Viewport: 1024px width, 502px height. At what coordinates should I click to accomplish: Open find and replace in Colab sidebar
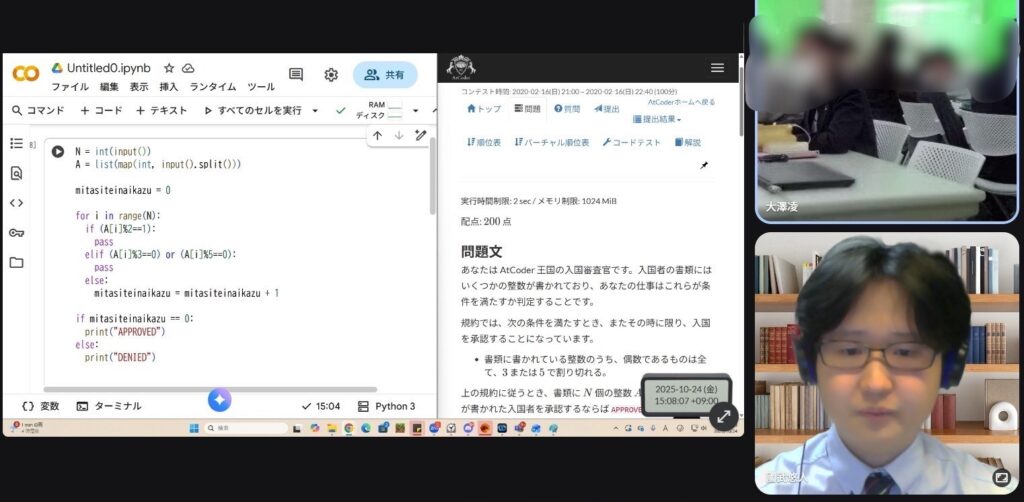pyautogui.click(x=16, y=173)
